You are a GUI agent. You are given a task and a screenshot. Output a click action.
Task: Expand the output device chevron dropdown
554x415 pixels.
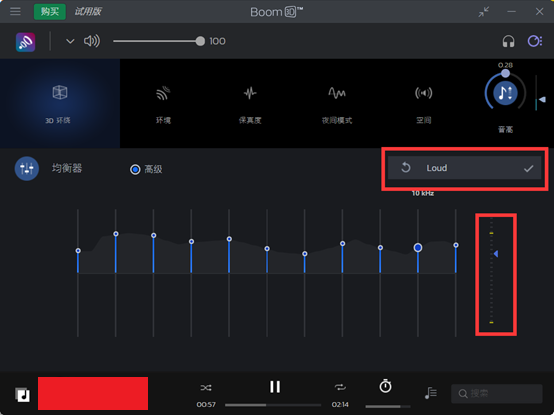pos(70,41)
